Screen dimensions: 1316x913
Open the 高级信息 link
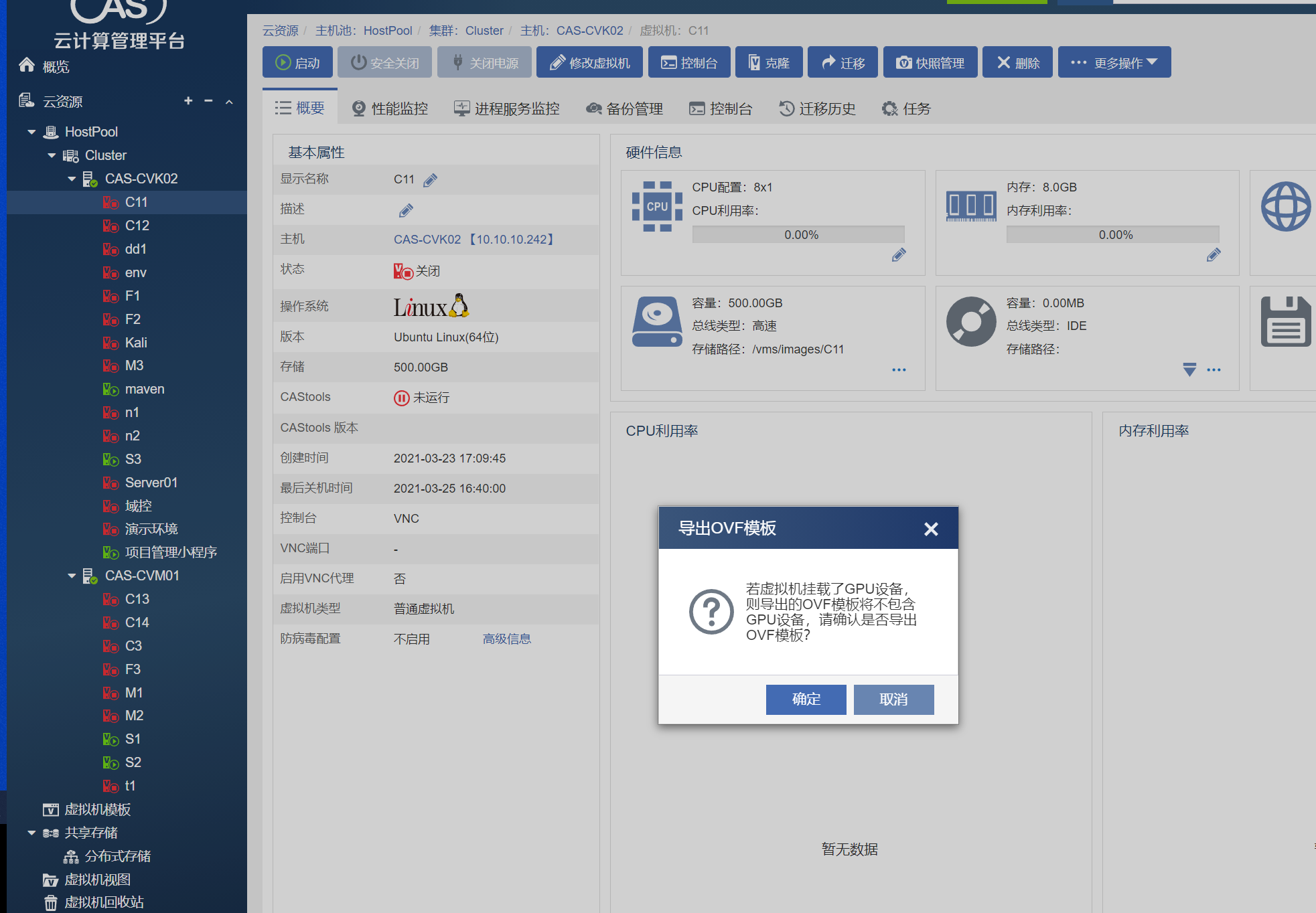pyautogui.click(x=506, y=639)
